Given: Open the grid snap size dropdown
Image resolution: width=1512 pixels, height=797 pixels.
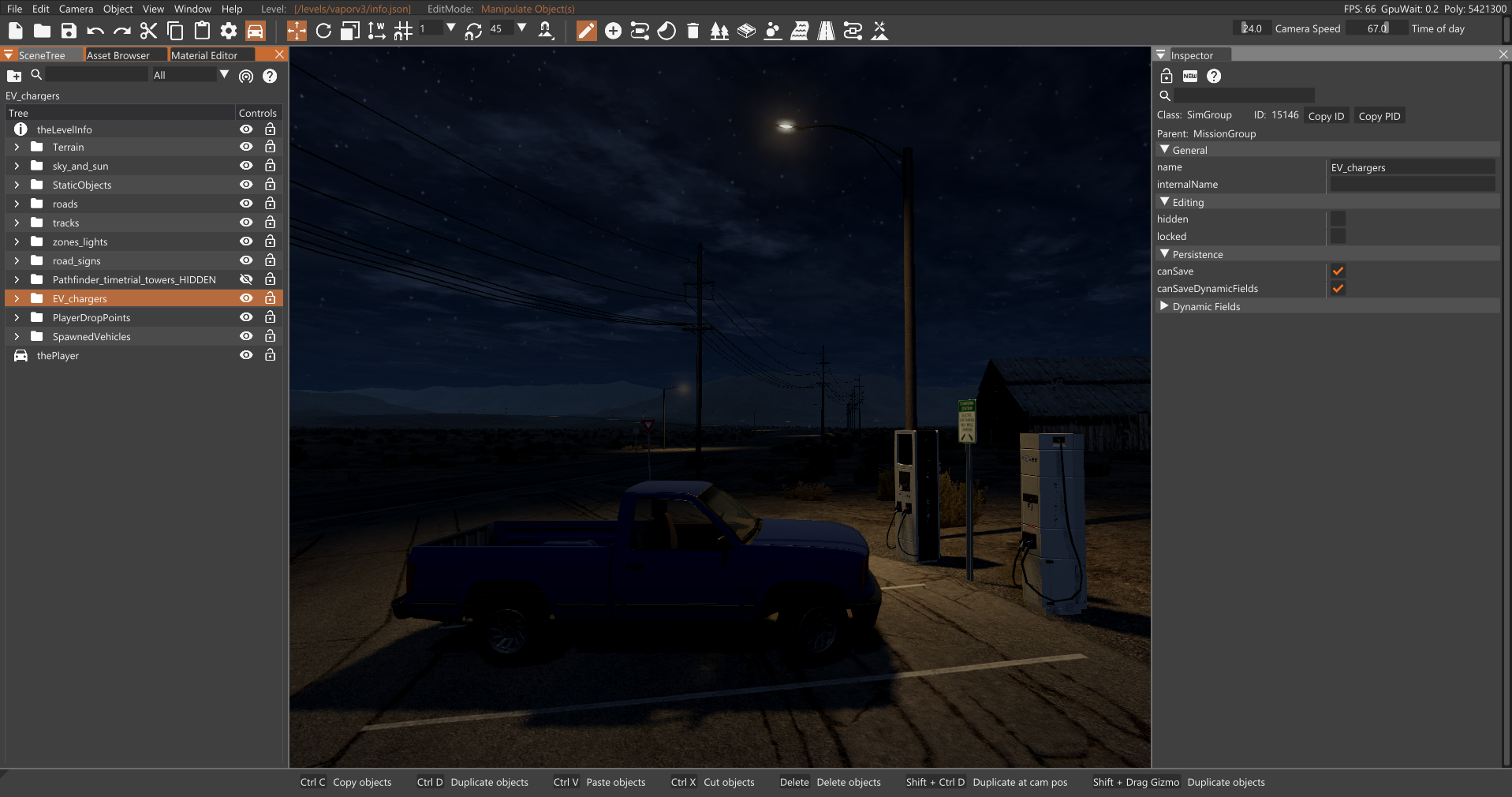Looking at the screenshot, I should coord(450,28).
